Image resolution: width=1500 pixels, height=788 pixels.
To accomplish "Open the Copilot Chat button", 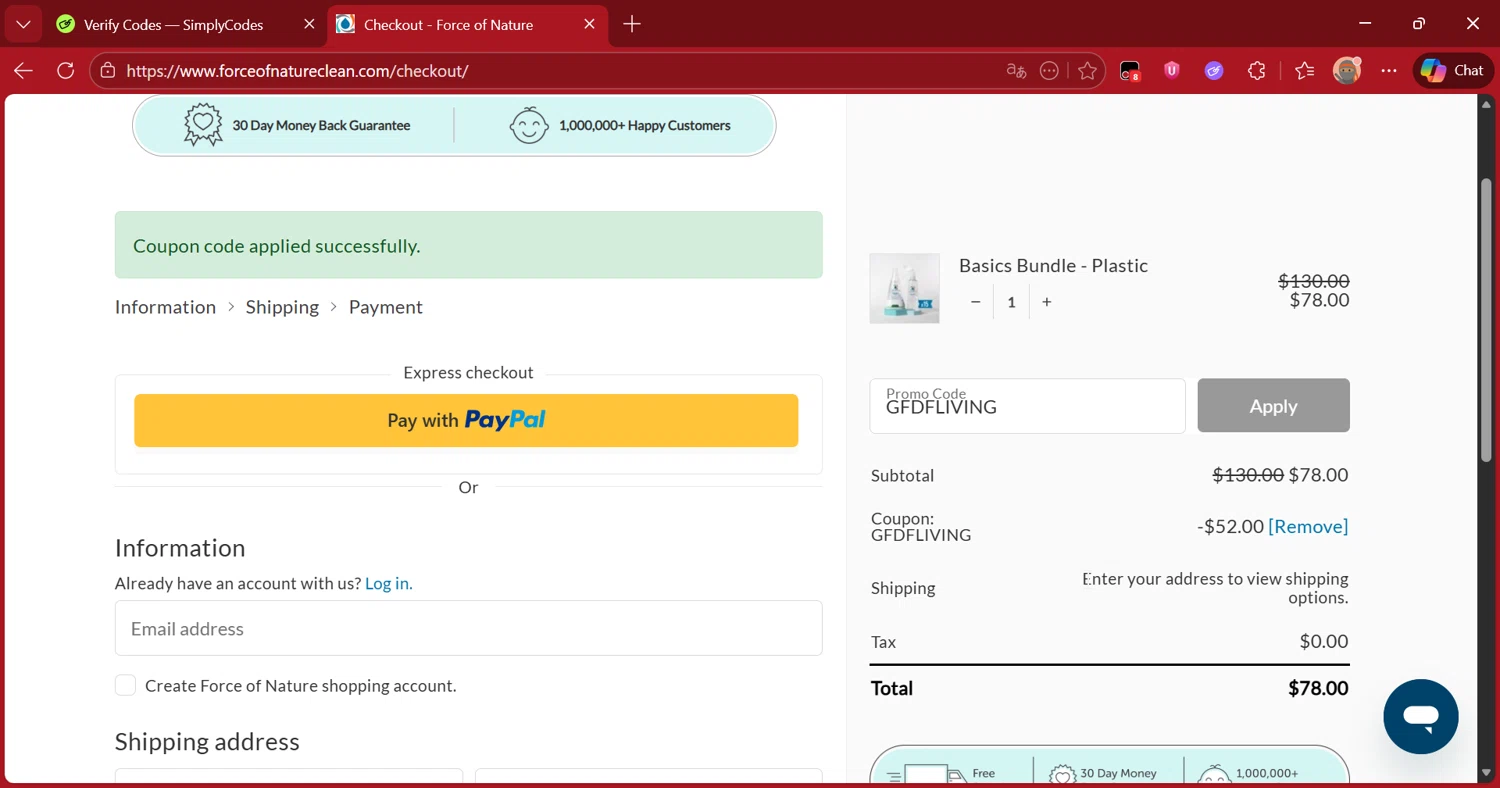I will point(1453,71).
